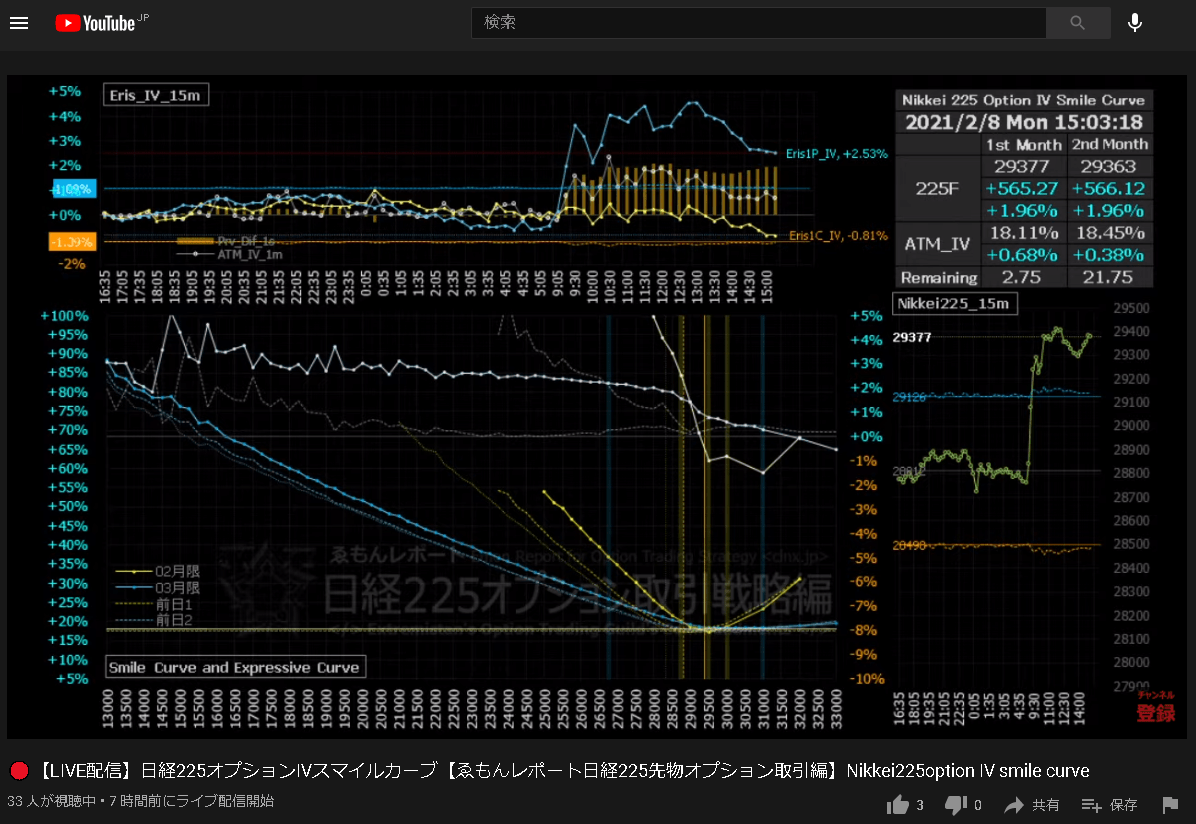The width and height of the screenshot is (1196, 824).
Task: Click the 18.11% ATM IV value
Action: click(1024, 233)
